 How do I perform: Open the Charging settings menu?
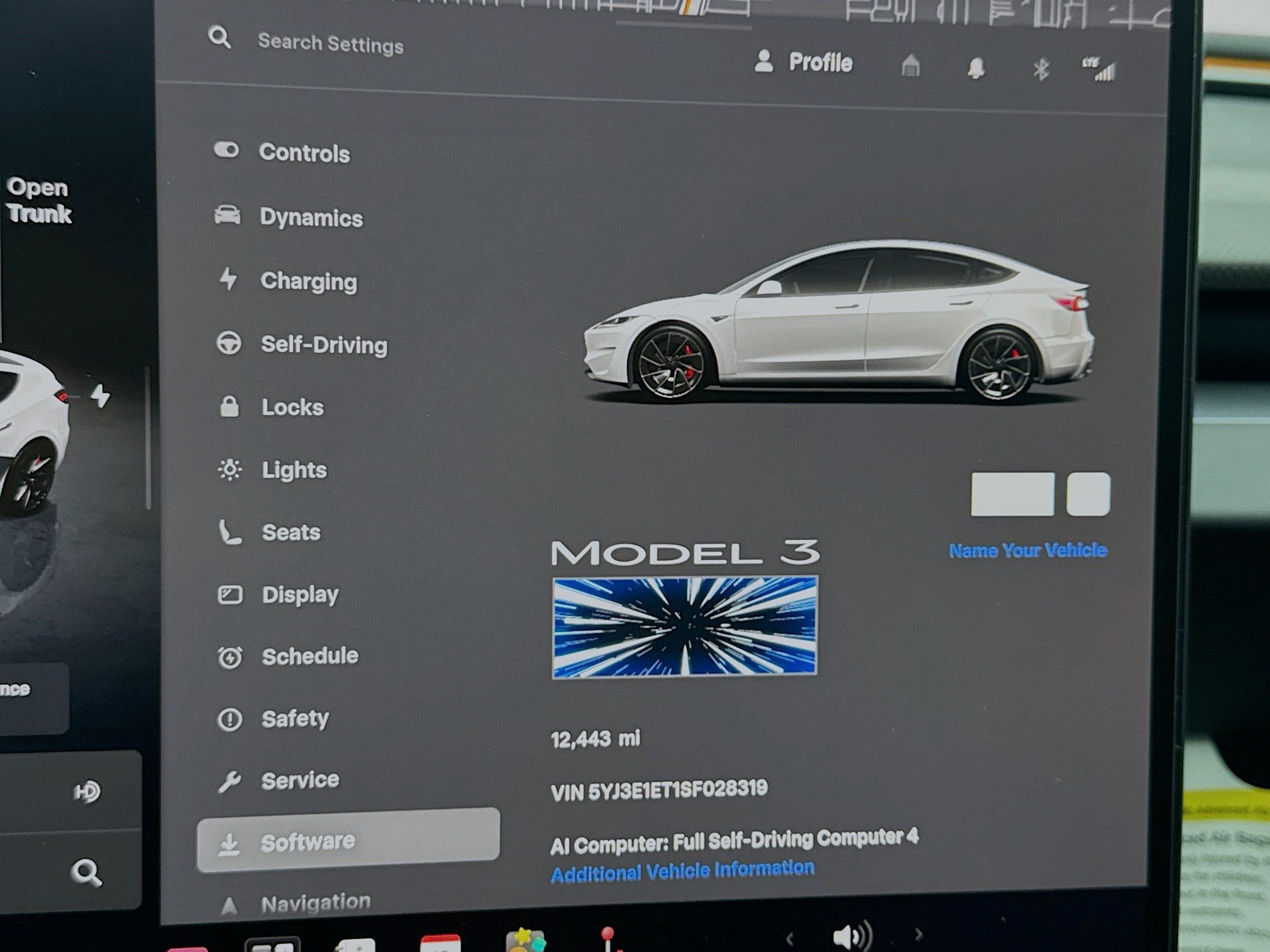[287, 281]
